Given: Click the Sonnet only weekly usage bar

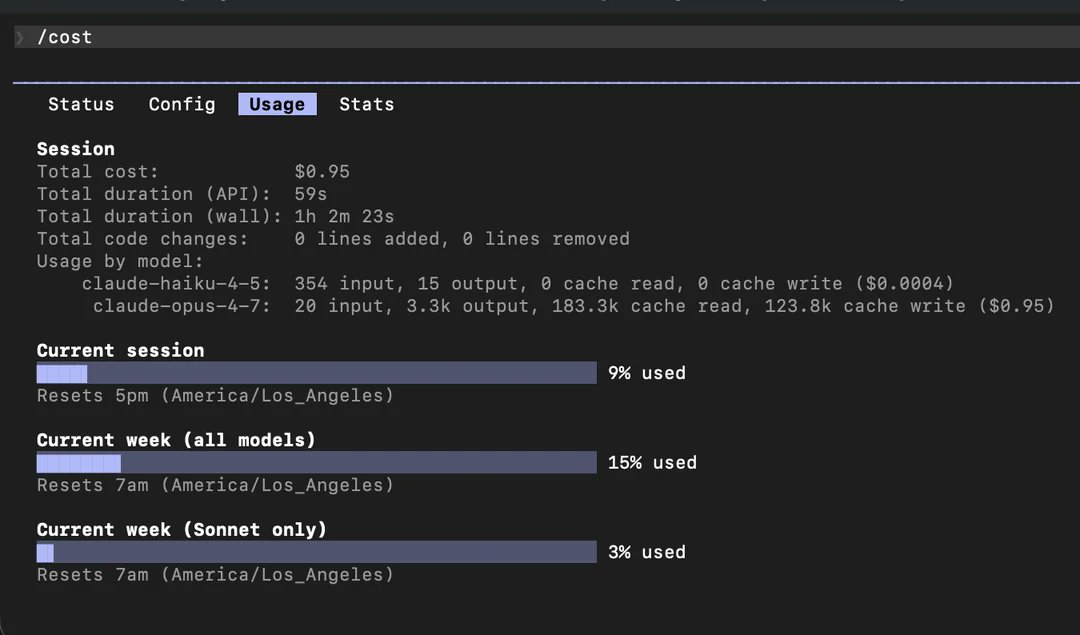Looking at the screenshot, I should (317, 552).
